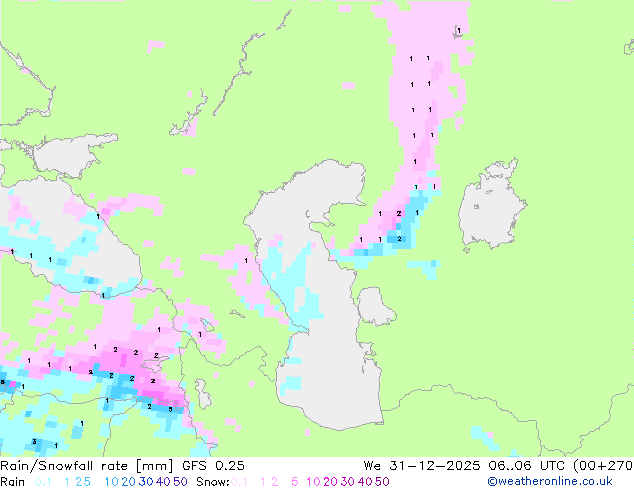Click the snow legend value 10
The height and width of the screenshot is (490, 634).
tap(313, 482)
